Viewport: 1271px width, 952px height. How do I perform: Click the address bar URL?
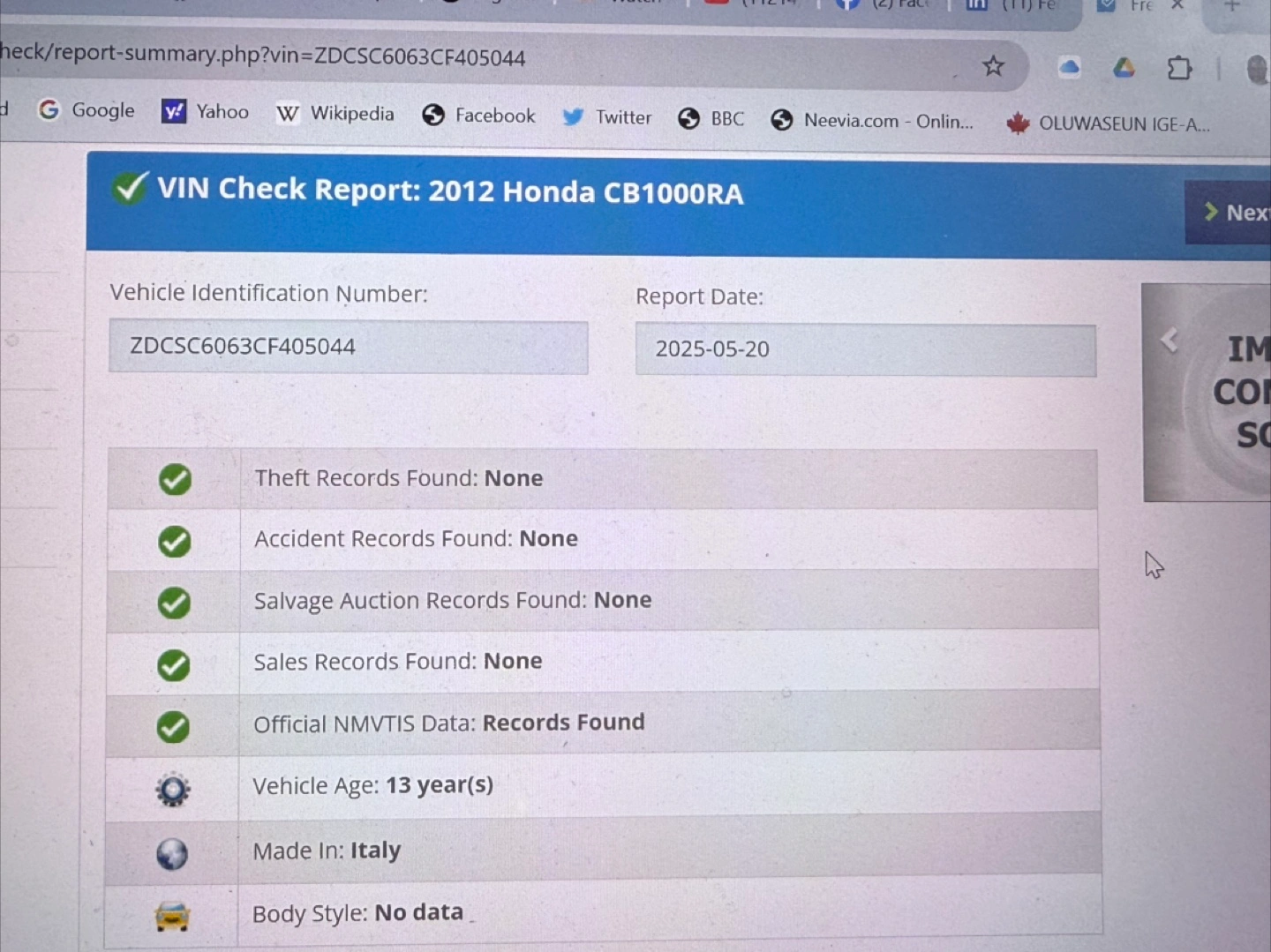(263, 56)
